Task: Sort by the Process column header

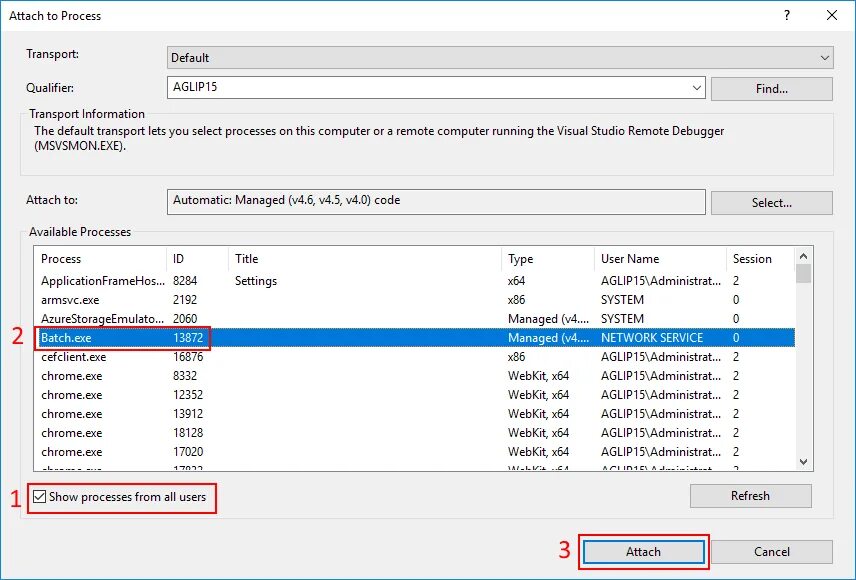Action: click(x=100, y=258)
